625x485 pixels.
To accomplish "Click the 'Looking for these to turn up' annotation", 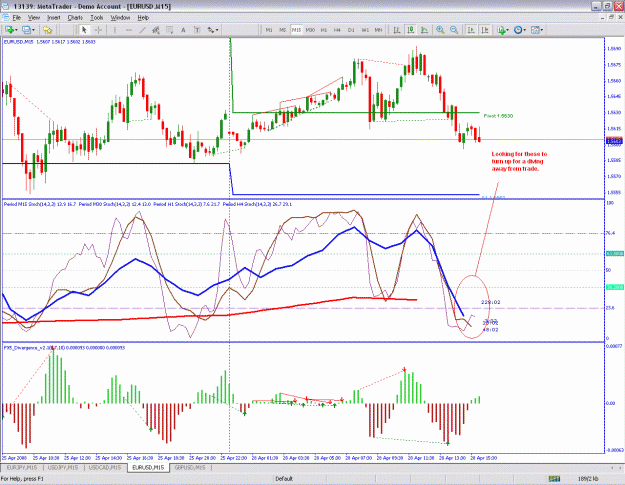I will click(519, 161).
